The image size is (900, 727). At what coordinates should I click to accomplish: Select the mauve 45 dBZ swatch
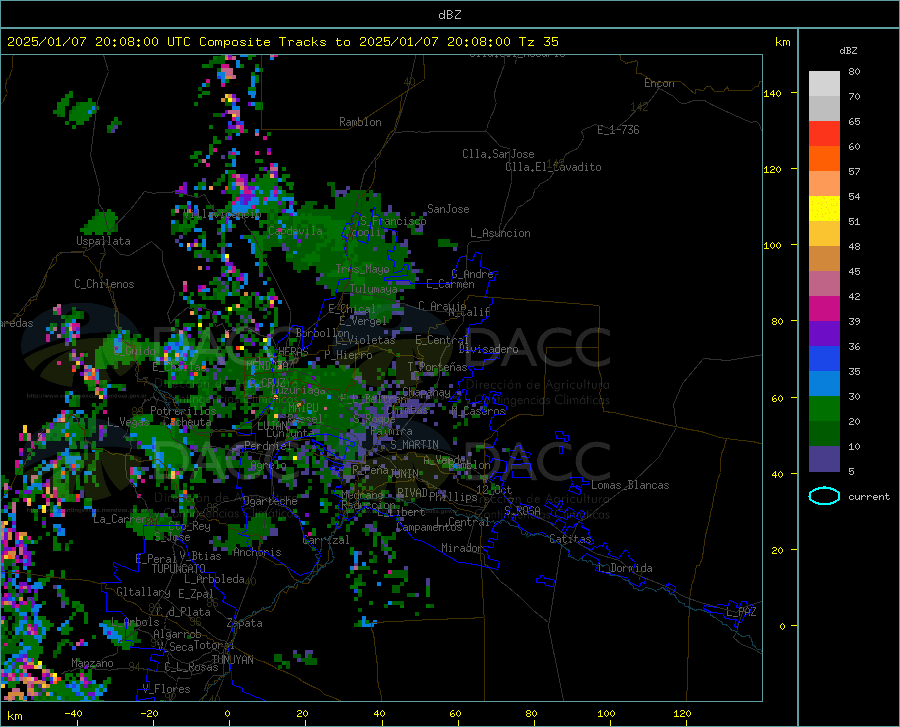click(x=824, y=283)
